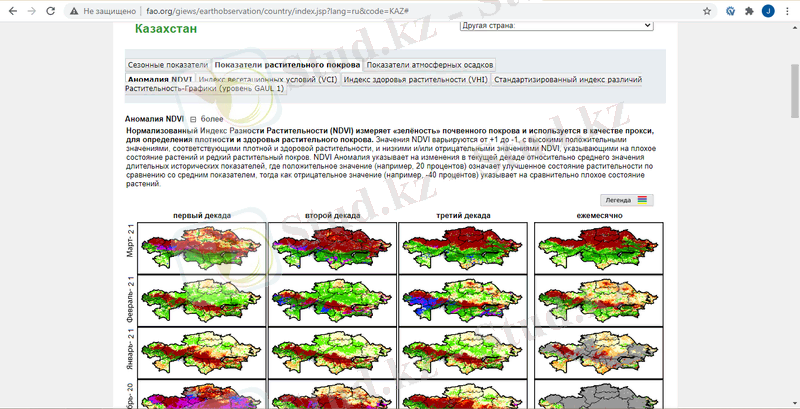Click the page vertical scrollbar
The image size is (800, 409).
pyautogui.click(x=795, y=92)
